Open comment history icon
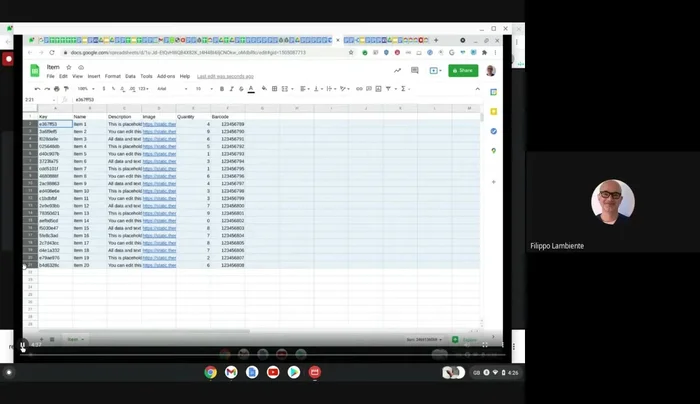 415,71
